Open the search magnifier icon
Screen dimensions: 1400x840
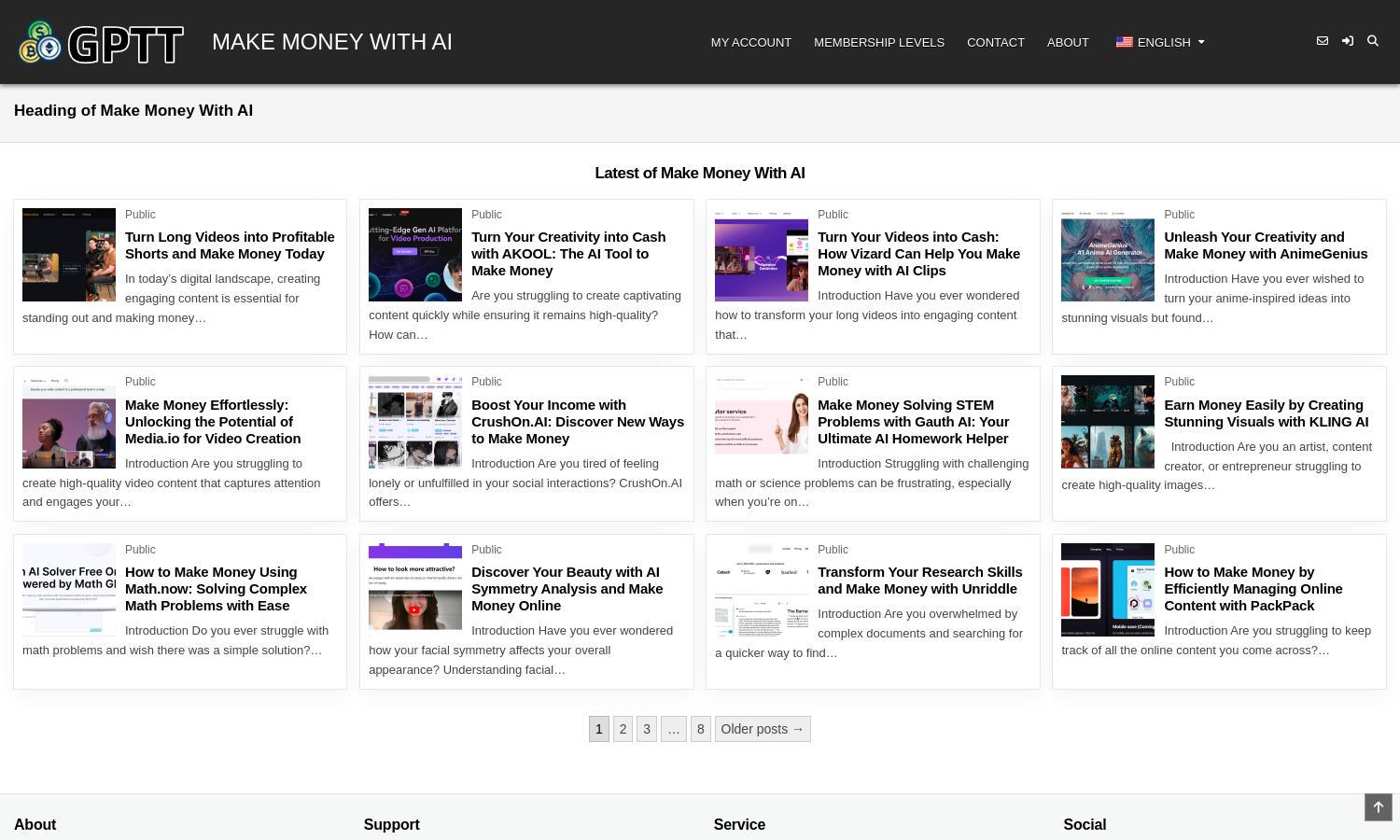pyautogui.click(x=1373, y=41)
